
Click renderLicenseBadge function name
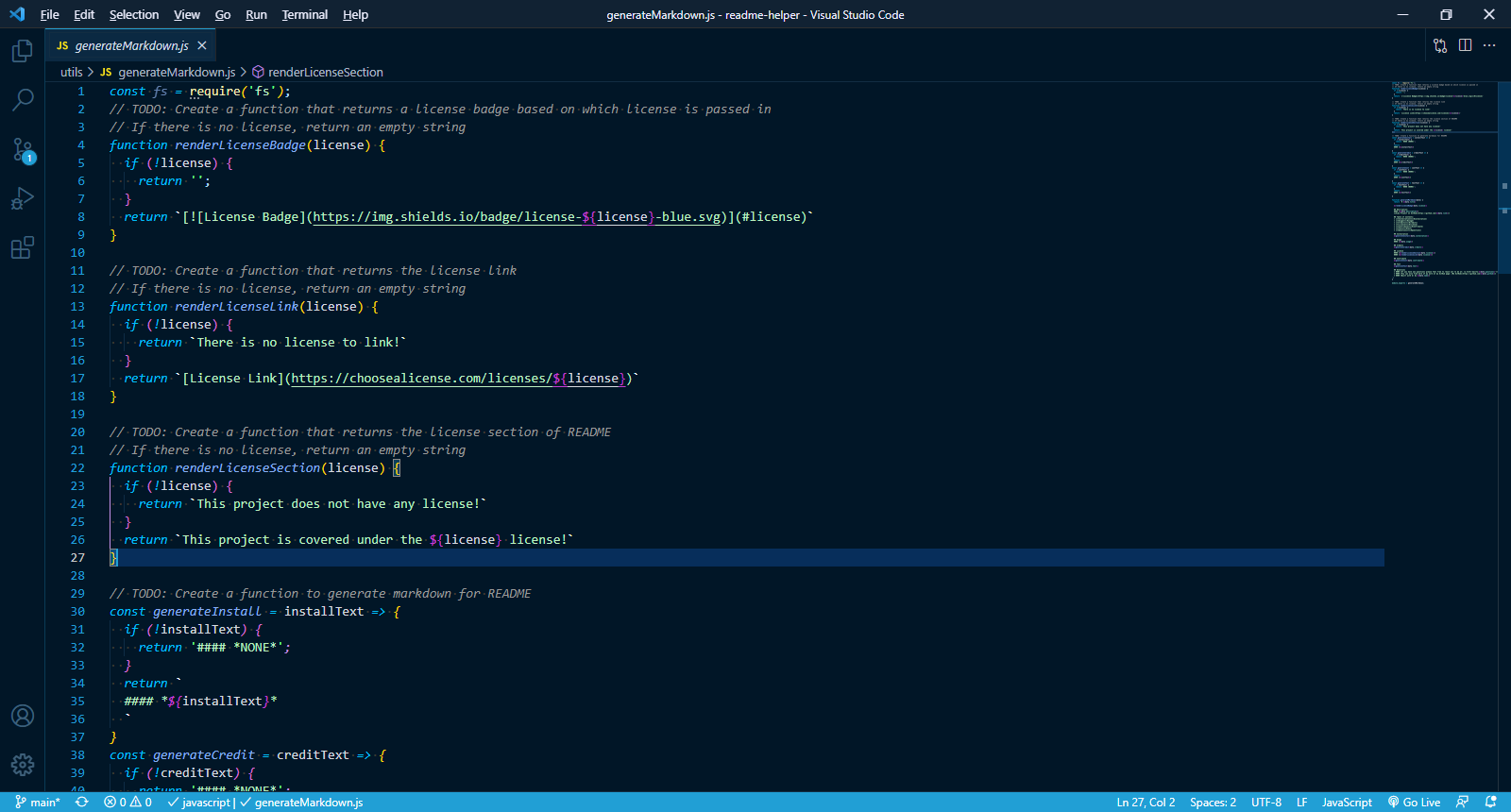pyautogui.click(x=240, y=145)
